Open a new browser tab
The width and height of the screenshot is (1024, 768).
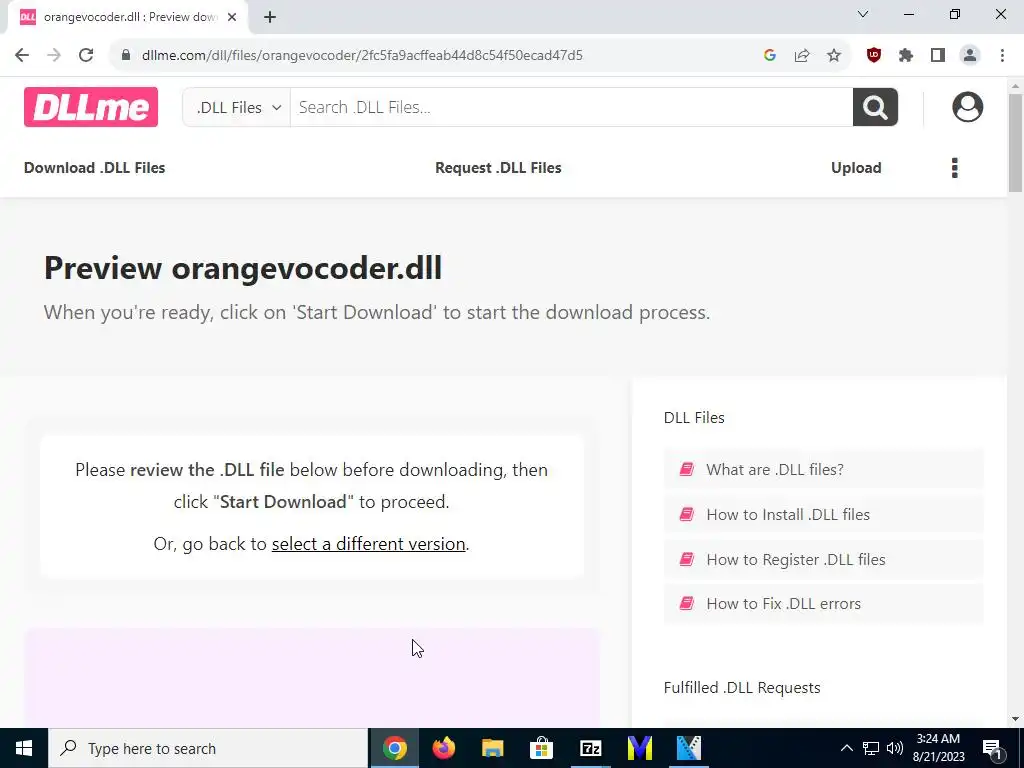(x=270, y=17)
